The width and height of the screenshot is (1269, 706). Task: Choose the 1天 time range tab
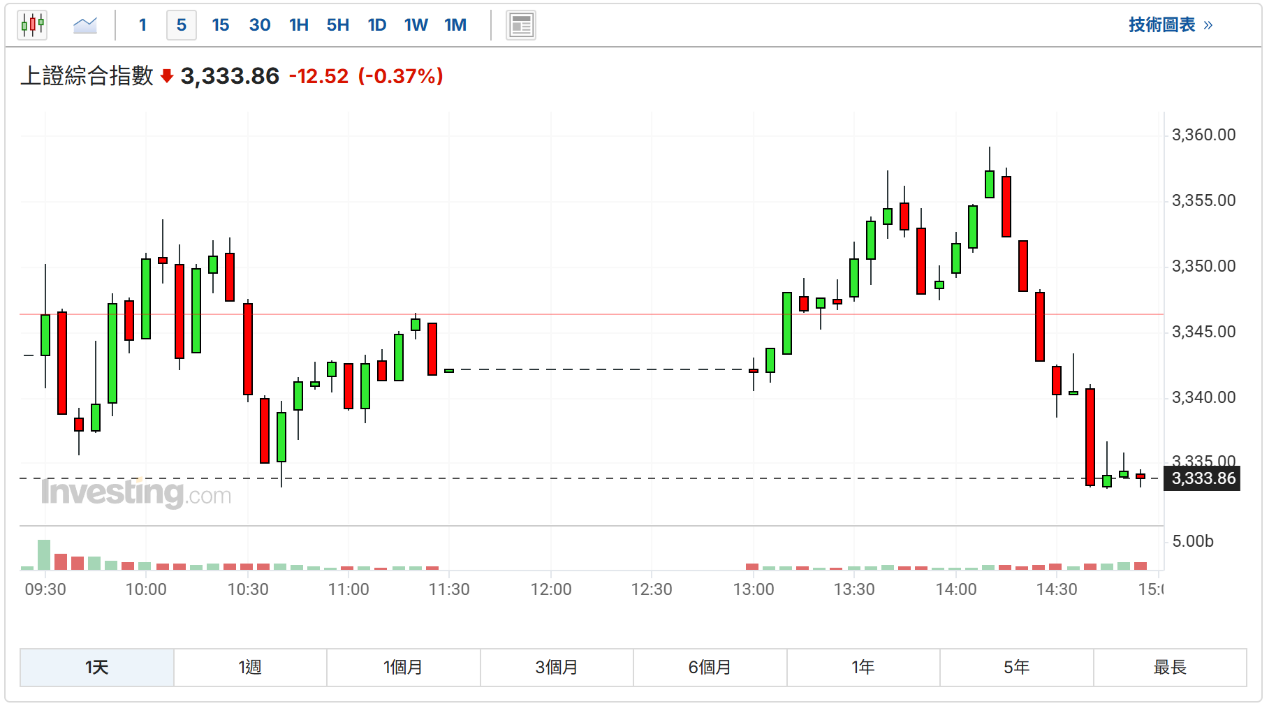coord(97,667)
